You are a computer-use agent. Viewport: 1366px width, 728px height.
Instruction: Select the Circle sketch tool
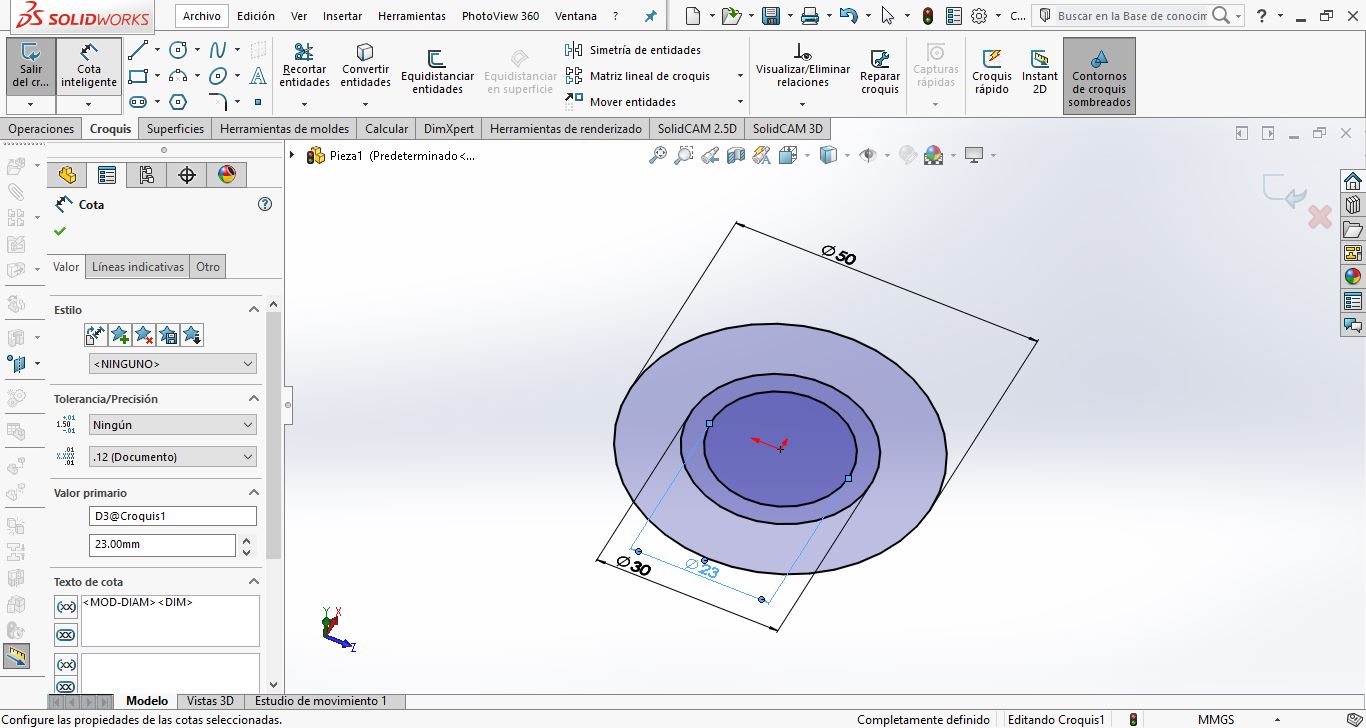[x=178, y=50]
